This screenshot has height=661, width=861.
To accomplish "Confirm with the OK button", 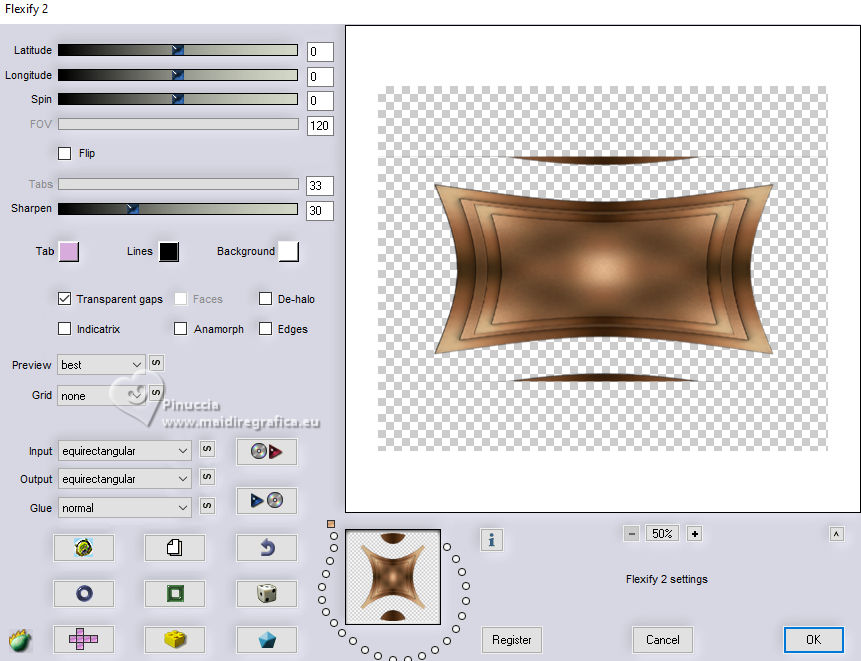I will [813, 640].
